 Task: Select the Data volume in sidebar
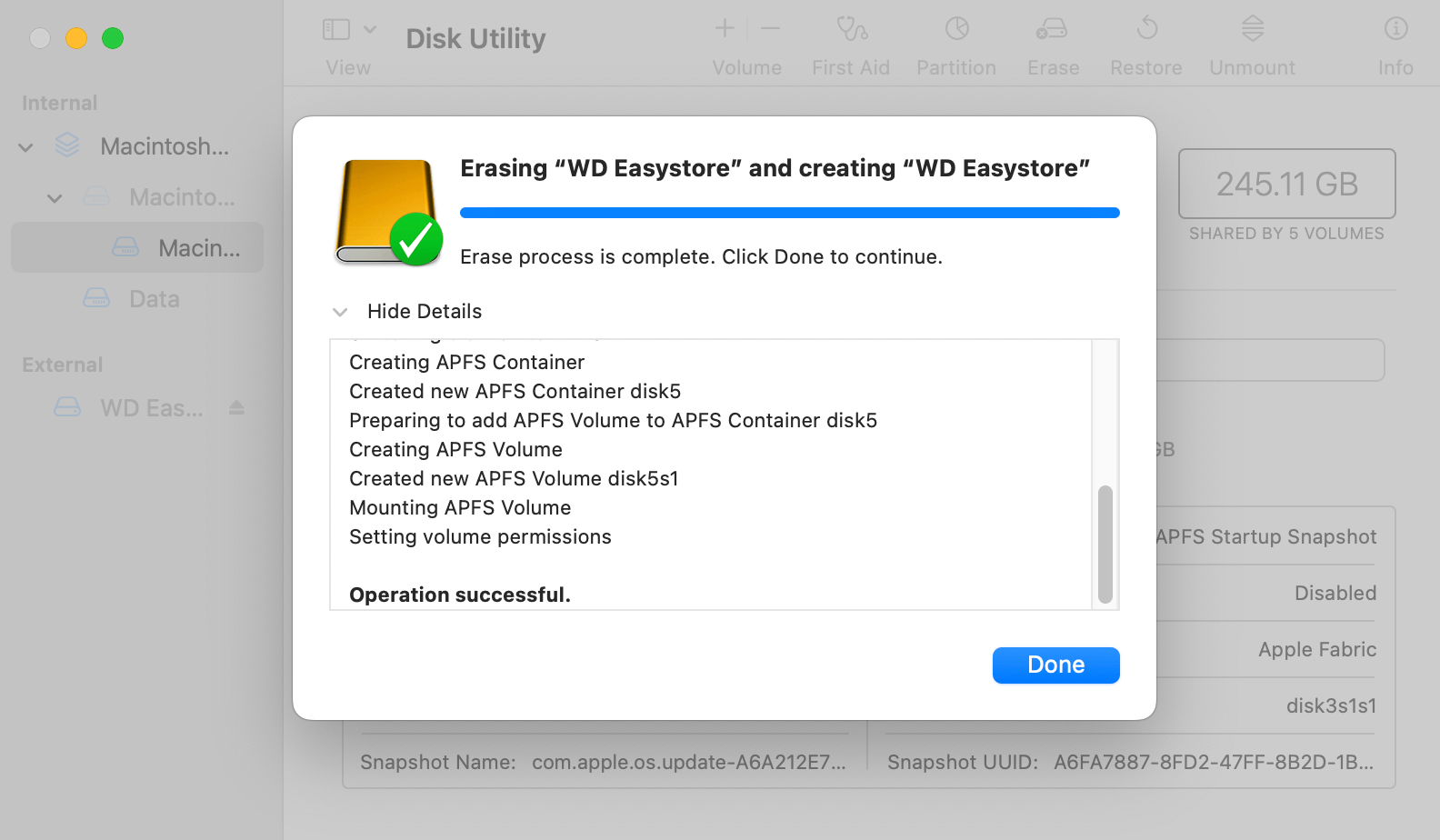point(154,299)
